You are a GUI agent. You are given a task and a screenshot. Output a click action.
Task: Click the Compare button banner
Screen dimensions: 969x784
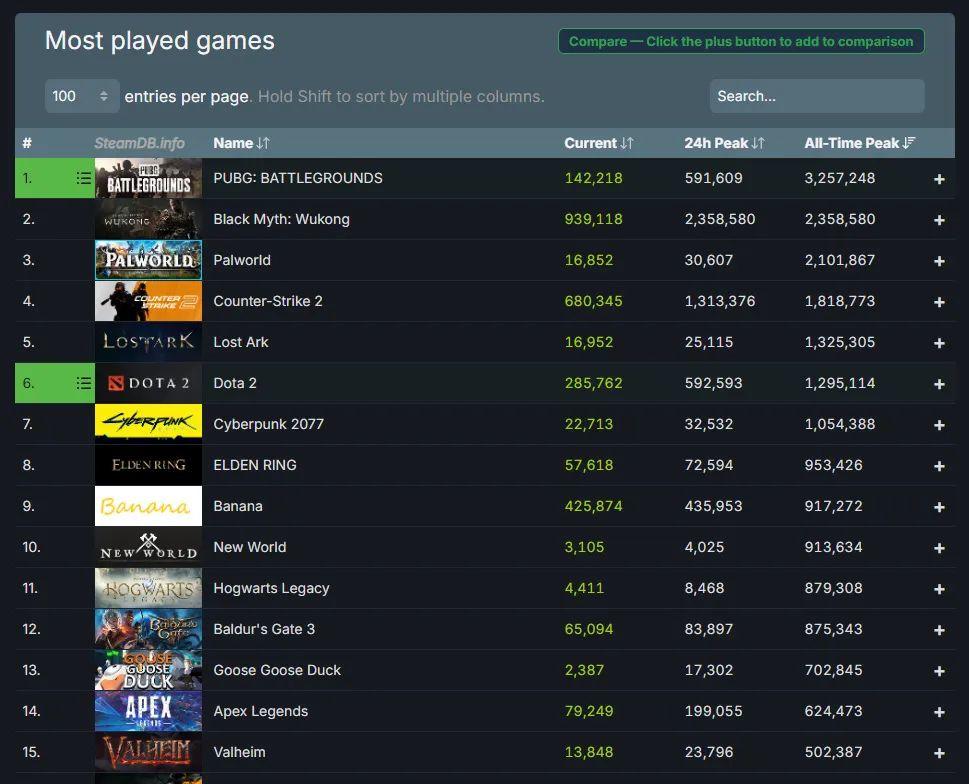[x=740, y=41]
